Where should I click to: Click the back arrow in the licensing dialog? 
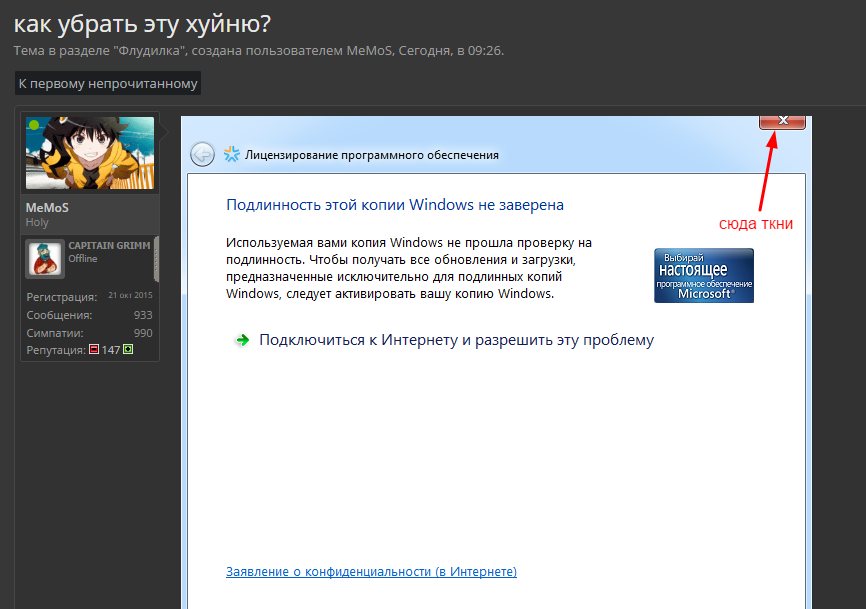coord(202,154)
